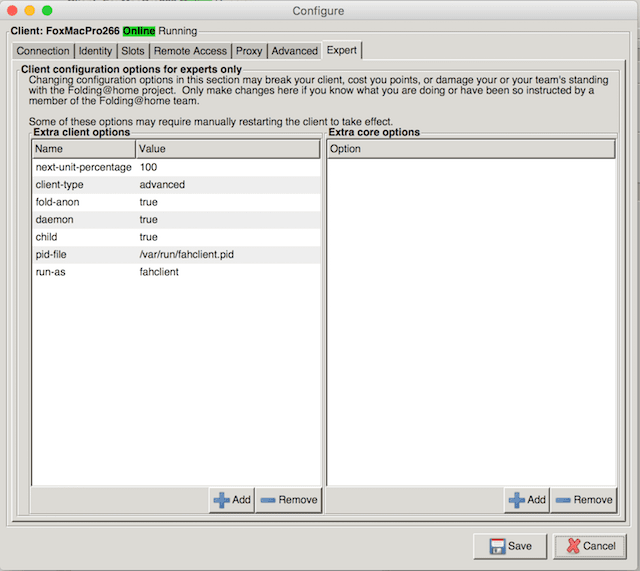The width and height of the screenshot is (640, 571).
Task: Click the value advanced for client-type
Action: [162, 185]
